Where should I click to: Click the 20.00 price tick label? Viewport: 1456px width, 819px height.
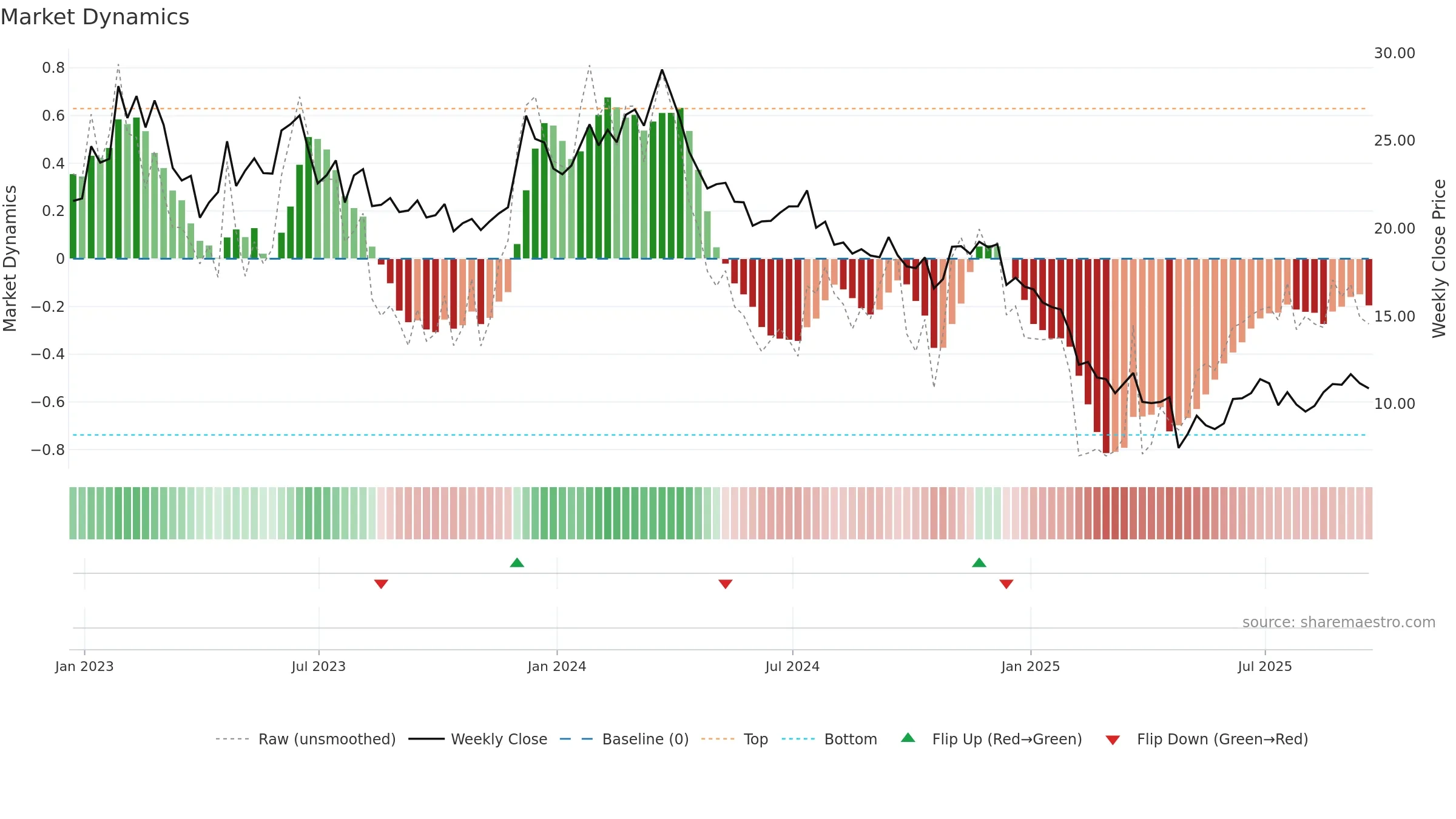pos(1395,229)
